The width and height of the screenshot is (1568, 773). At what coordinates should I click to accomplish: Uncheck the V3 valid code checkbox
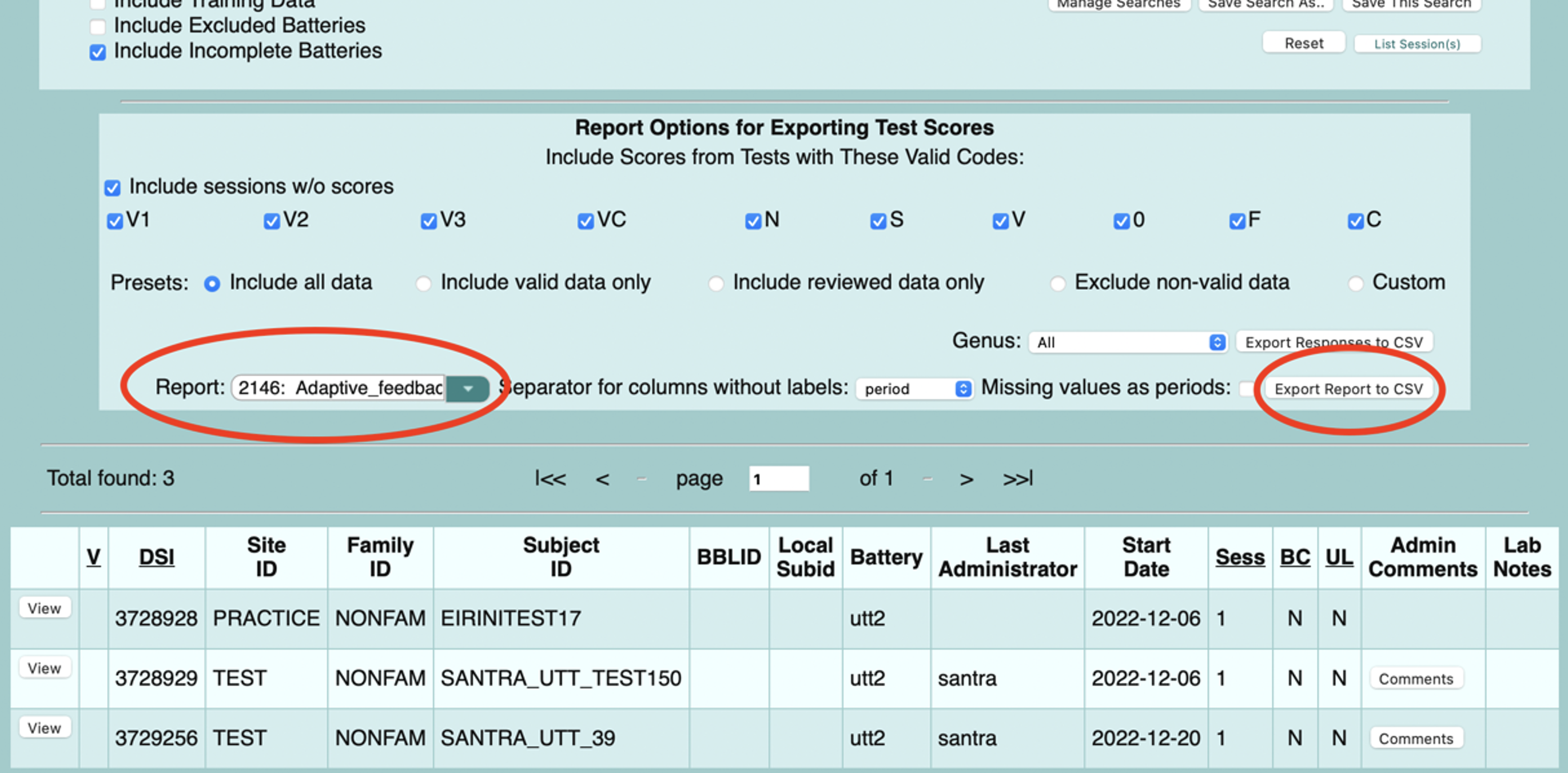[x=428, y=221]
